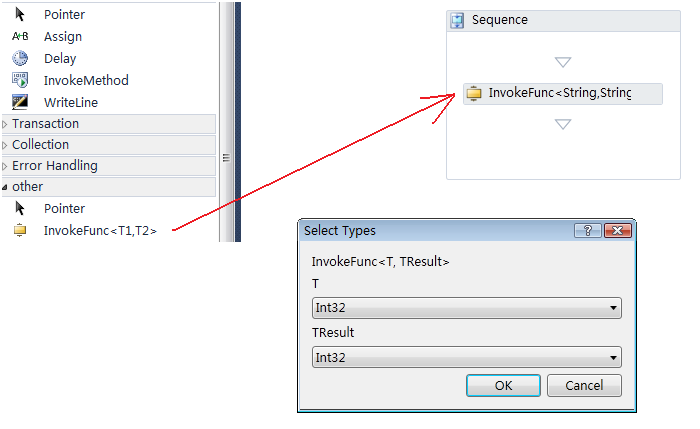Click the toolbox panel splitter grip
Viewport: 700px width, 429px height.
tap(226, 158)
